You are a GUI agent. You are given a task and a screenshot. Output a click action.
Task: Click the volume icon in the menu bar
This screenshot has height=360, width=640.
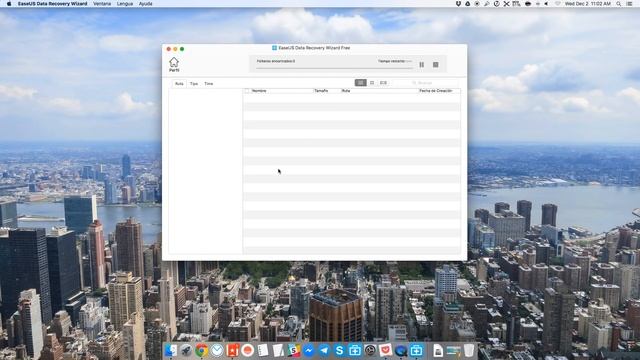[546, 4]
